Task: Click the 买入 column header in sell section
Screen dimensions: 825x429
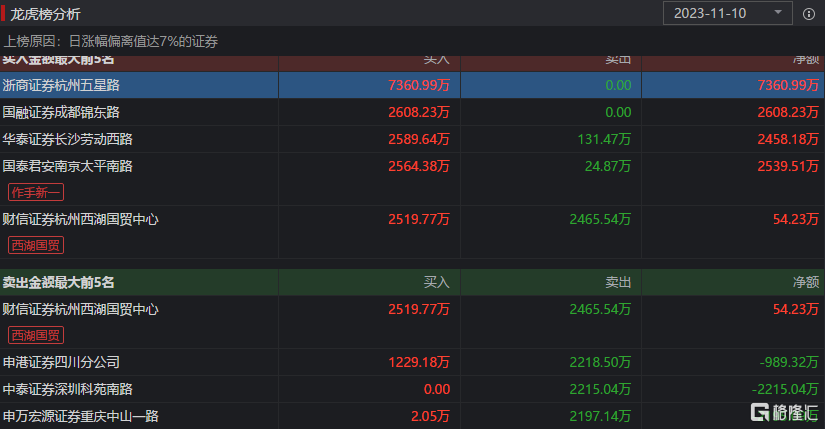Action: (x=437, y=282)
